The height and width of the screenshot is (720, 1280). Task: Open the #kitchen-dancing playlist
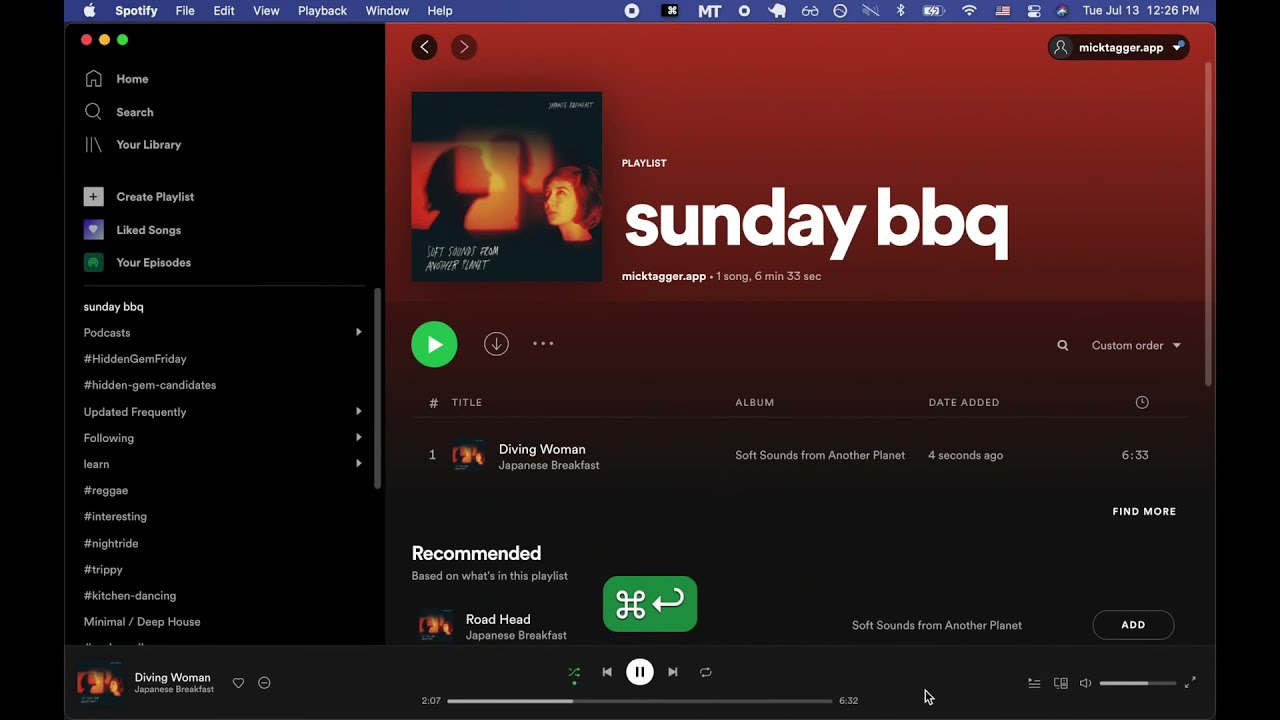pos(130,596)
